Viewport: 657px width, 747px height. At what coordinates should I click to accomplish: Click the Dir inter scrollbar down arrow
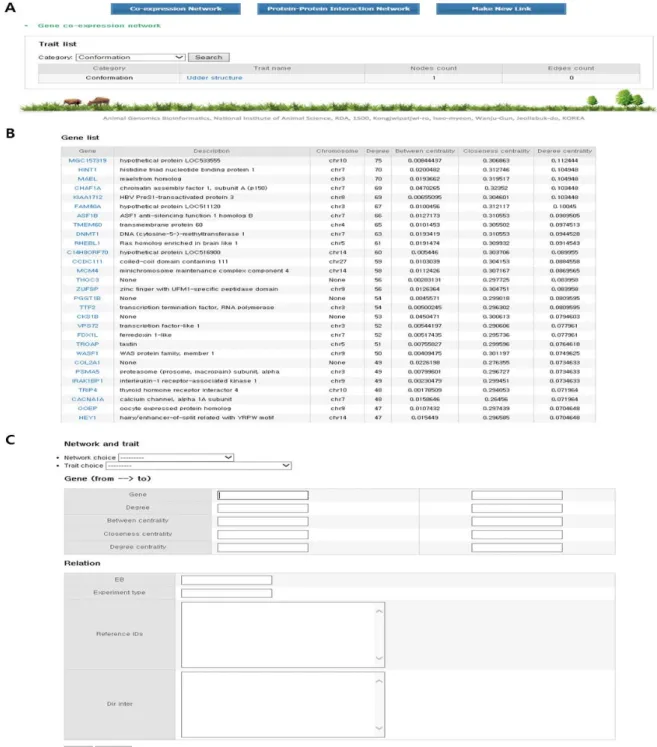[379, 728]
